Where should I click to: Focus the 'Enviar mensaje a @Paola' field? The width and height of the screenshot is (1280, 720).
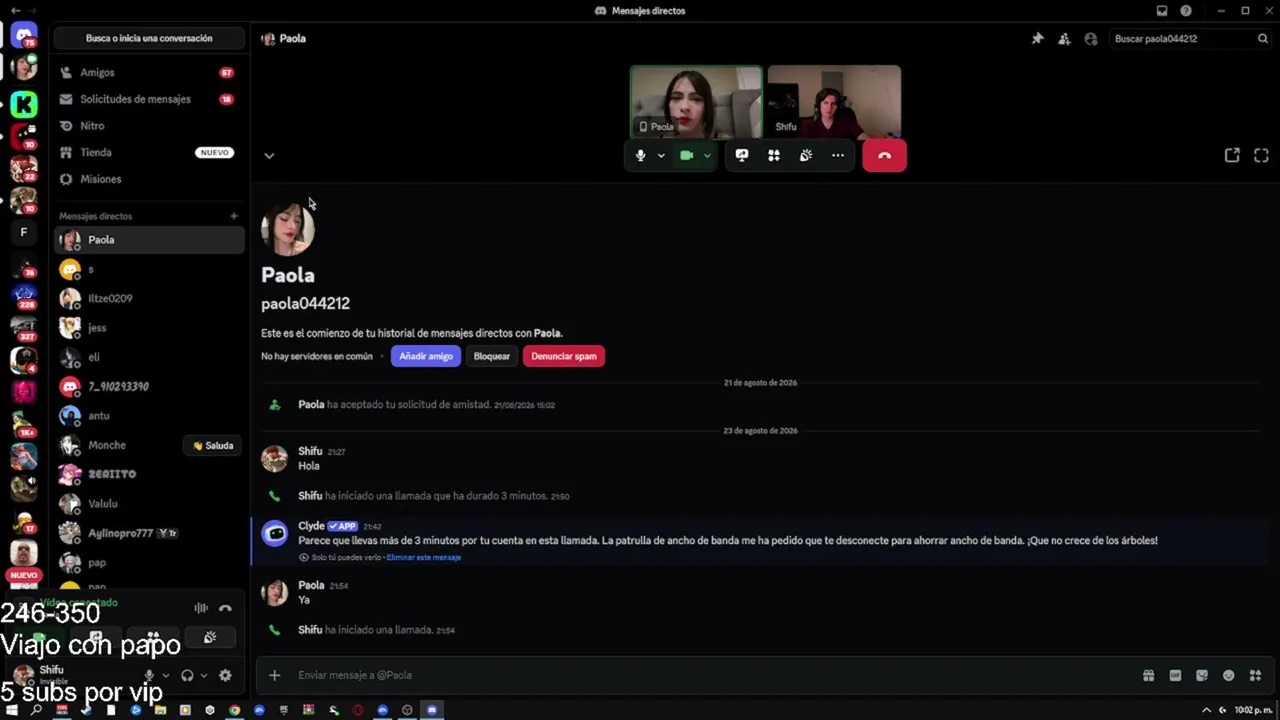click(714, 675)
